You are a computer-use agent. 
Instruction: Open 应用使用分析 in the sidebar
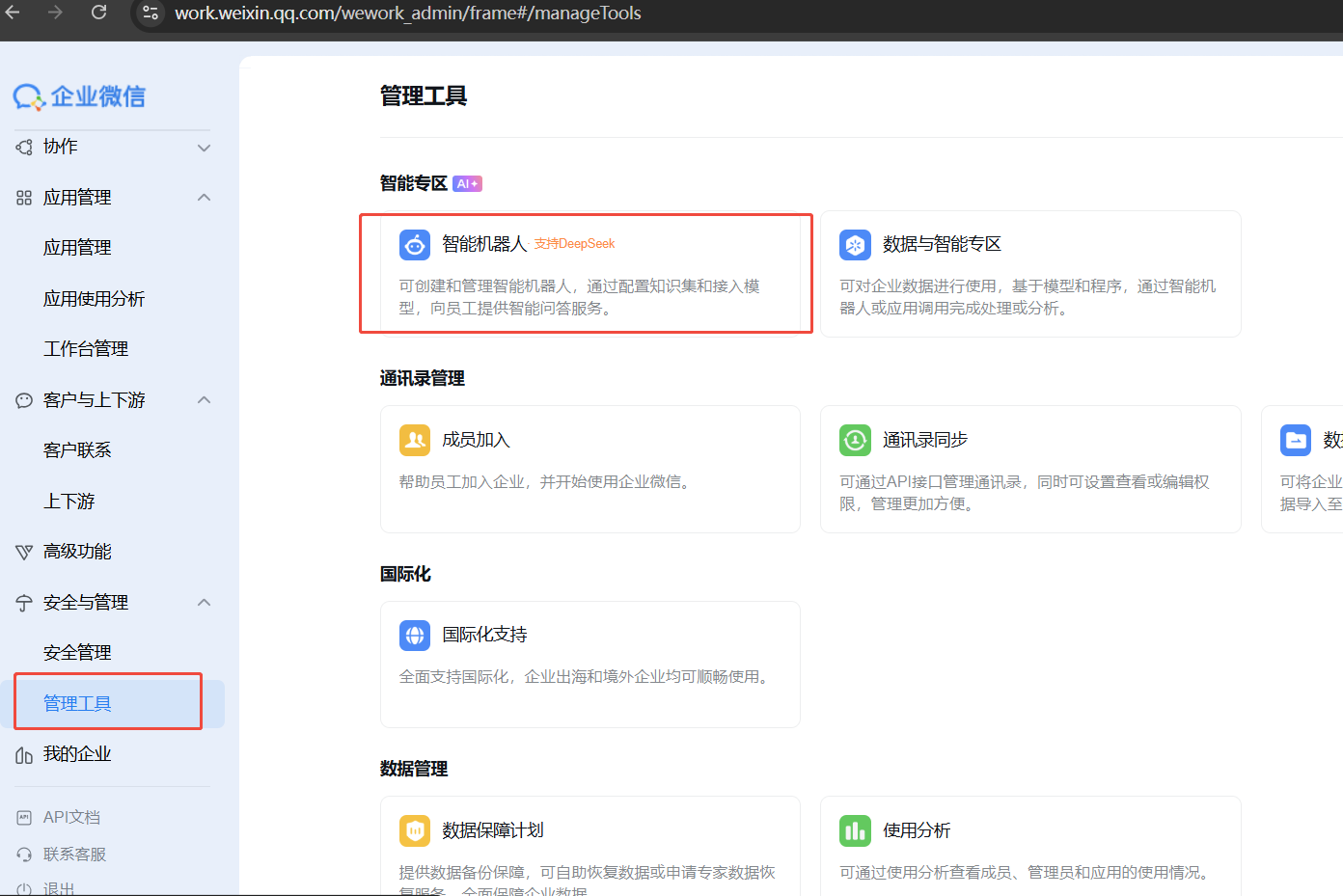[94, 299]
